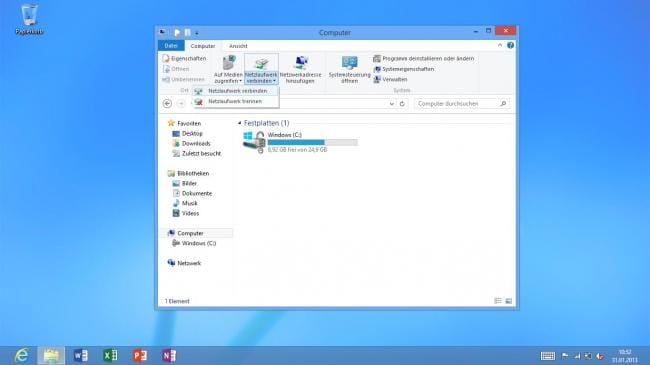Click Verwalten in the ribbon
Screen dimensions: 650x365
tap(390, 79)
